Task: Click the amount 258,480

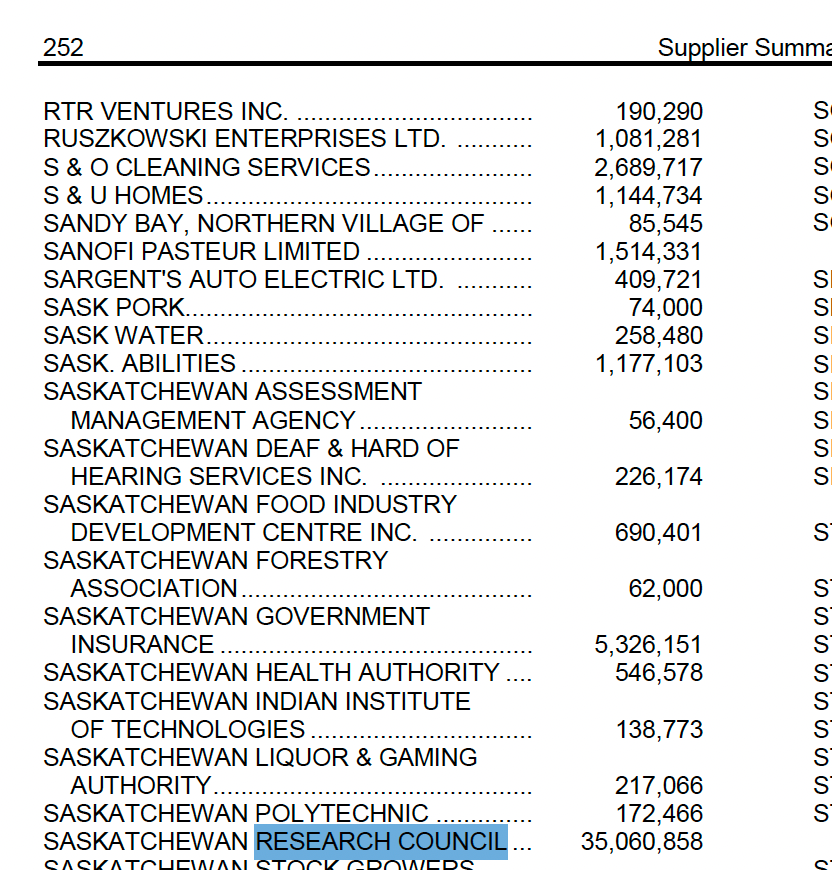Action: pos(658,336)
